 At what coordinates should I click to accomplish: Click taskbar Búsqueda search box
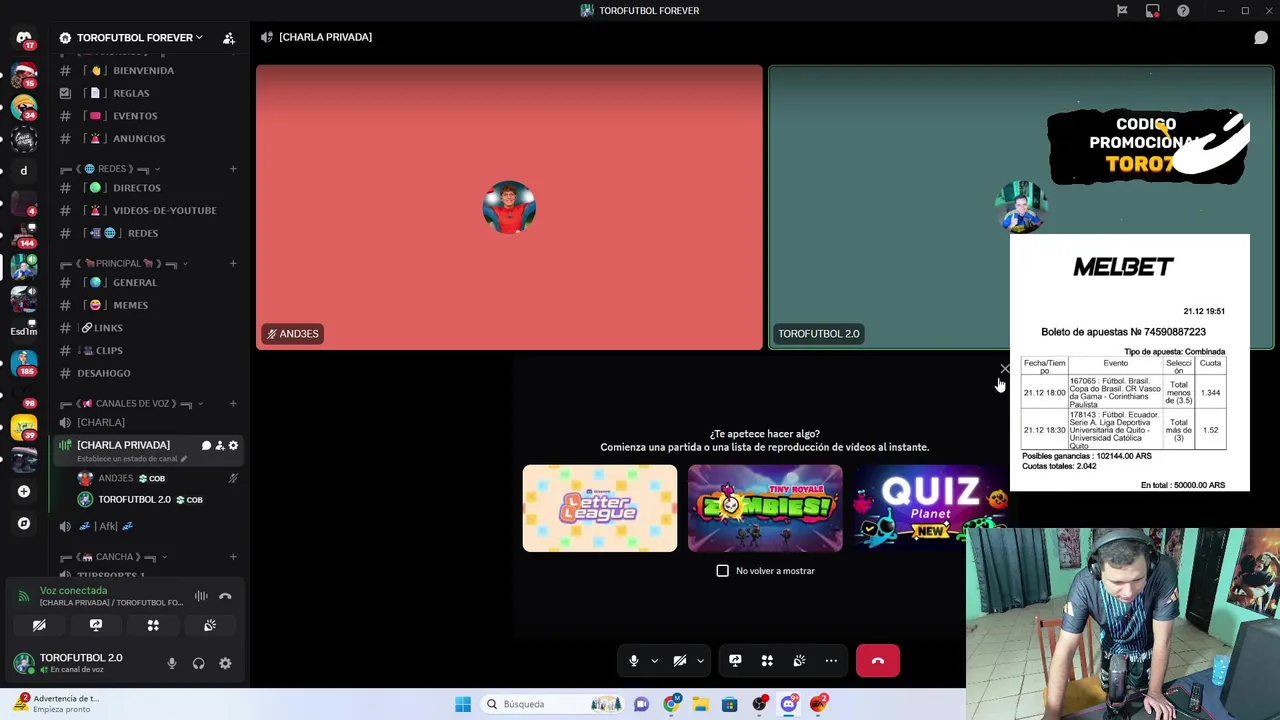[552, 704]
